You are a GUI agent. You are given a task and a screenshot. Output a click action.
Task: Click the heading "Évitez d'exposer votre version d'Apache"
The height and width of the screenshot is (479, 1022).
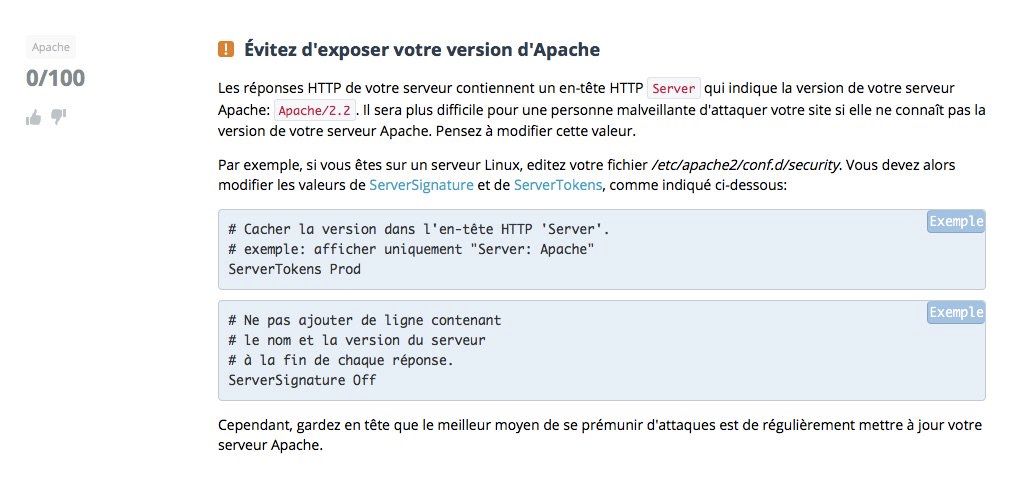click(422, 49)
